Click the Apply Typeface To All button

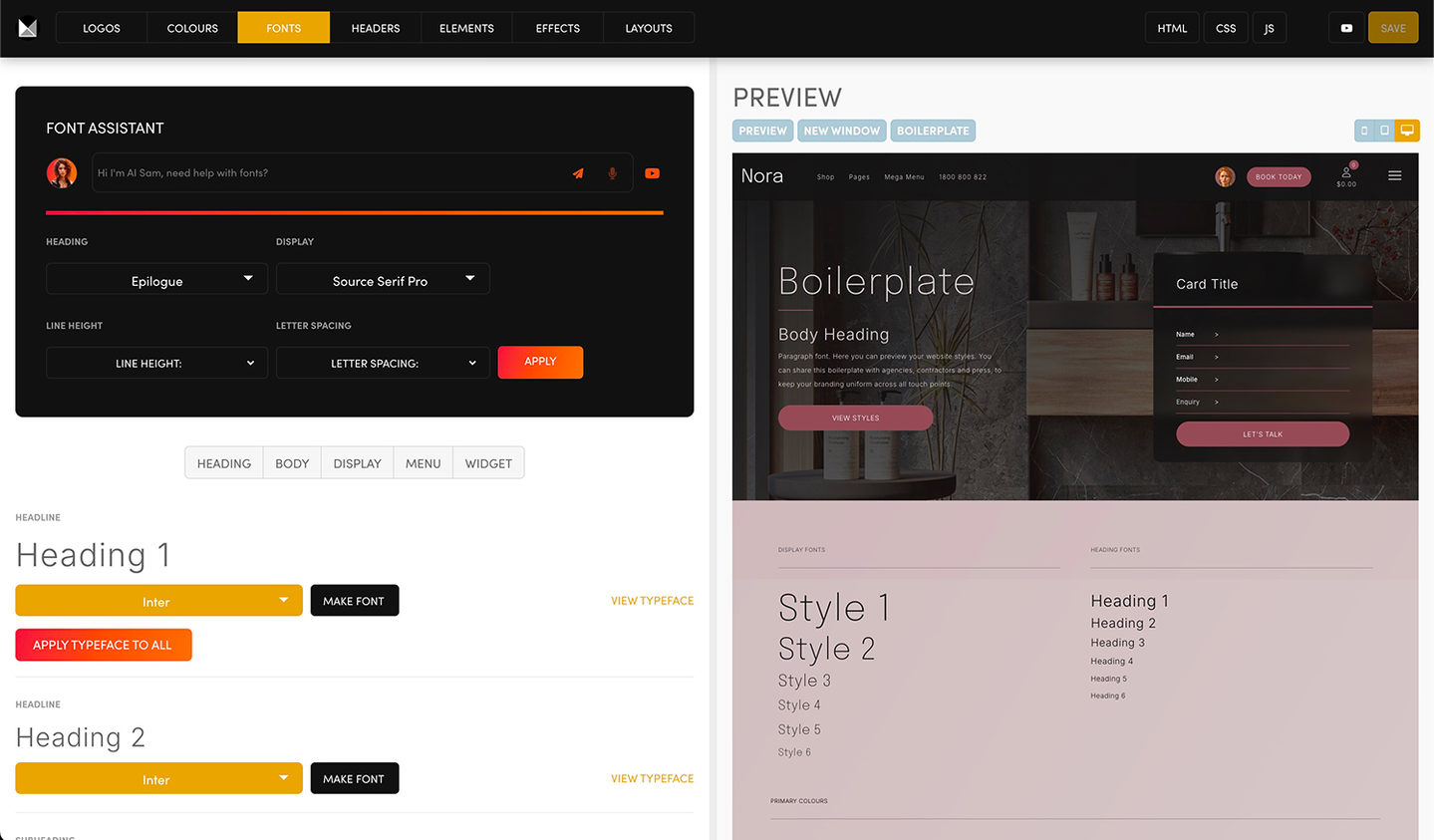[103, 645]
